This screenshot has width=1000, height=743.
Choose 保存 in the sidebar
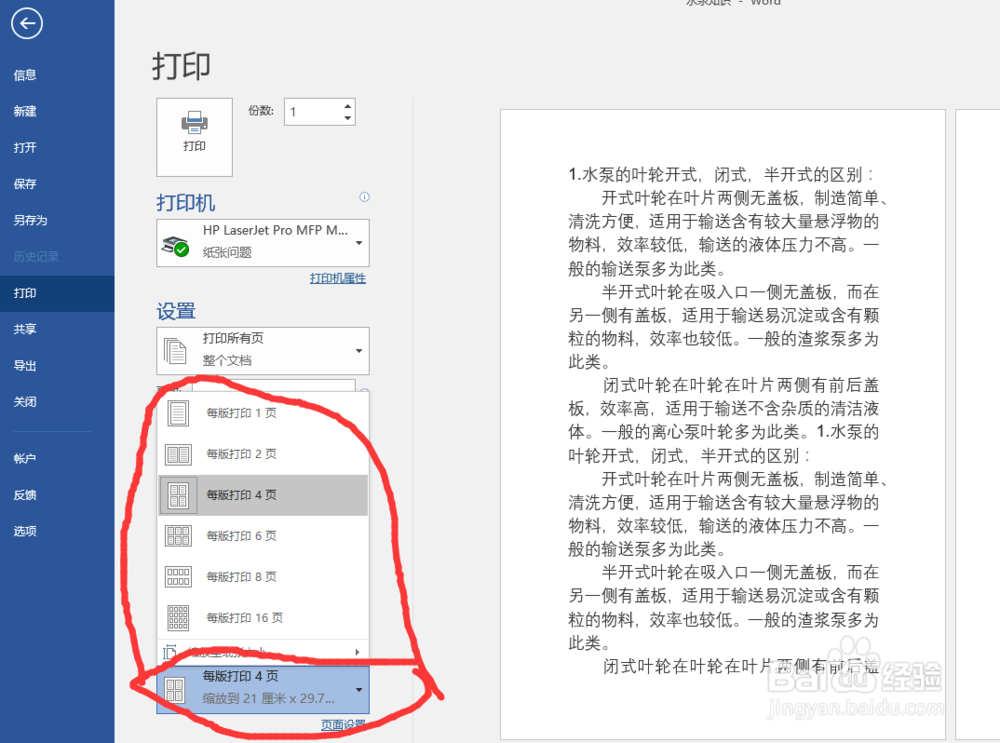(x=25, y=184)
